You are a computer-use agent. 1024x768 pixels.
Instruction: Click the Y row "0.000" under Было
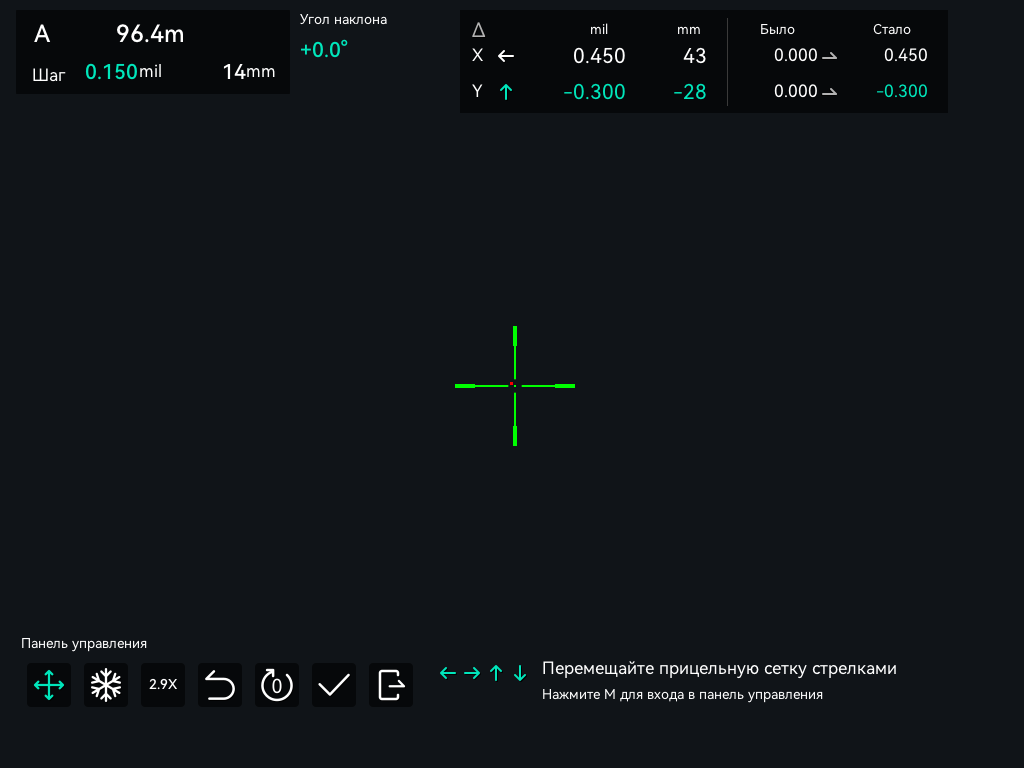pyautogui.click(x=795, y=91)
